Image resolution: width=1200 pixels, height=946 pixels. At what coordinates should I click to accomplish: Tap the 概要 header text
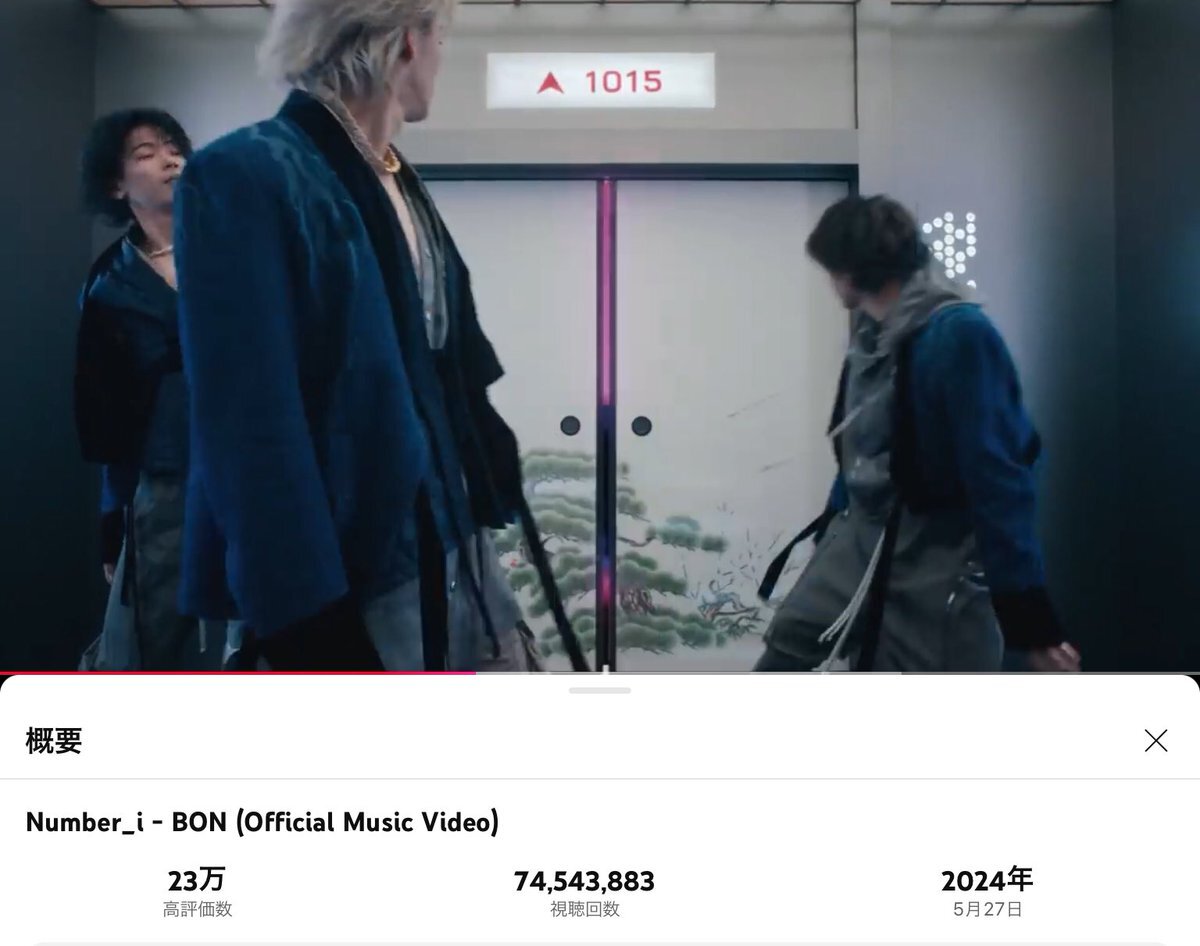[54, 741]
